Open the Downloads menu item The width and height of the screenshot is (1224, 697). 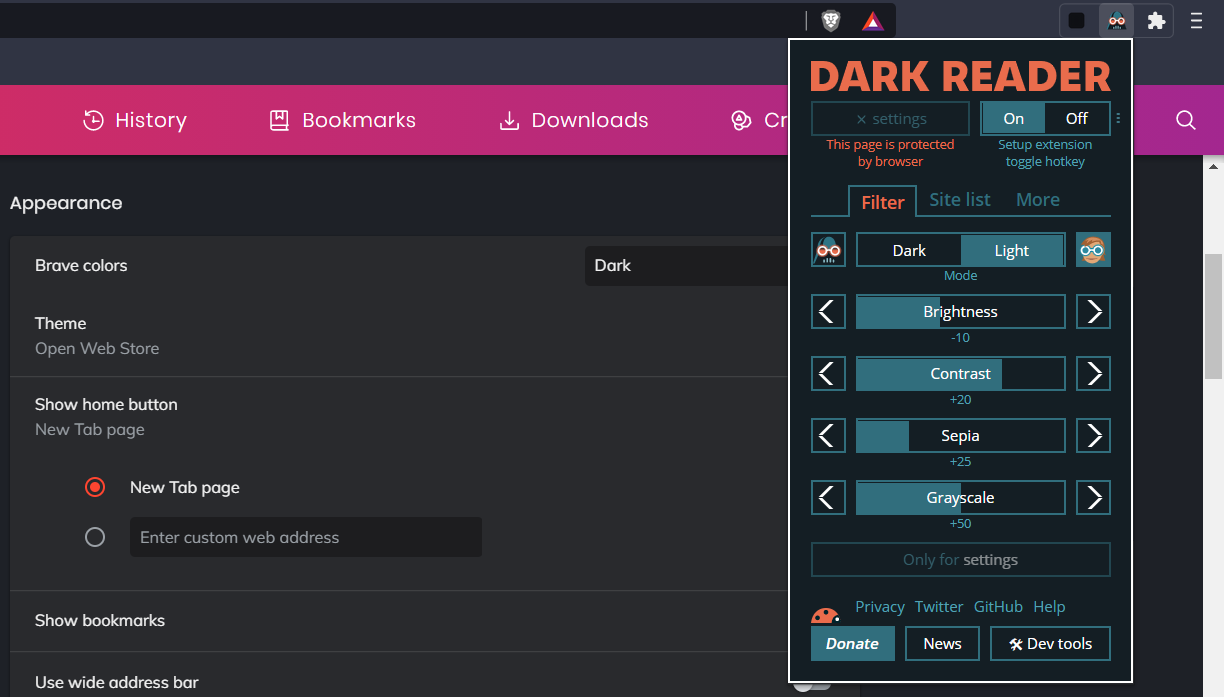574,120
